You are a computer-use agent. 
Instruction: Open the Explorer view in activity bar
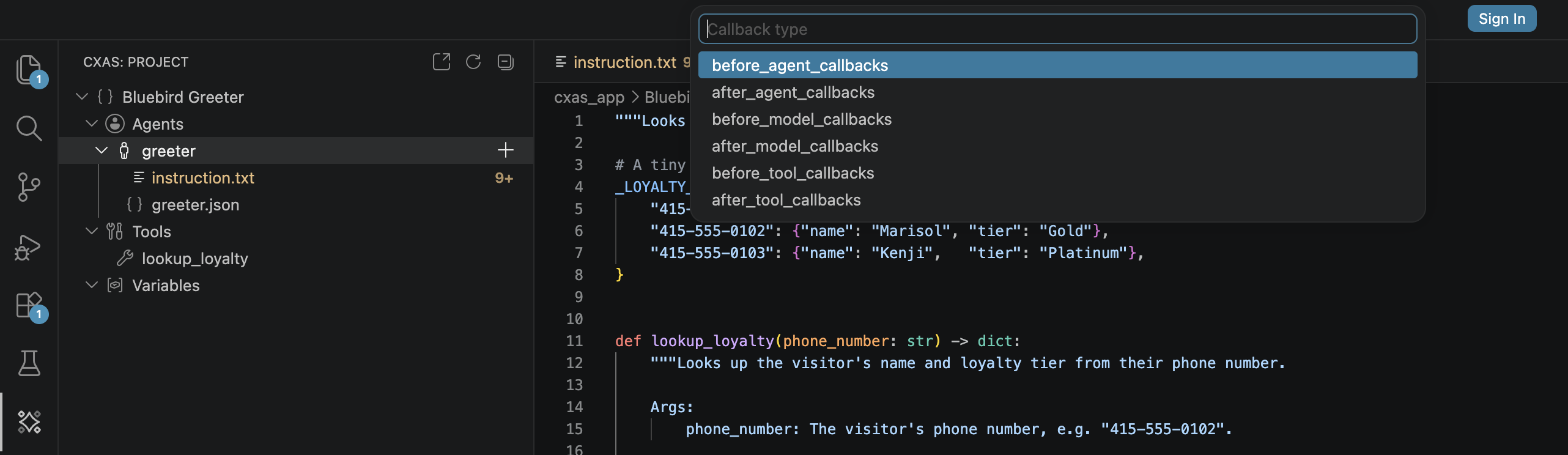tap(29, 70)
